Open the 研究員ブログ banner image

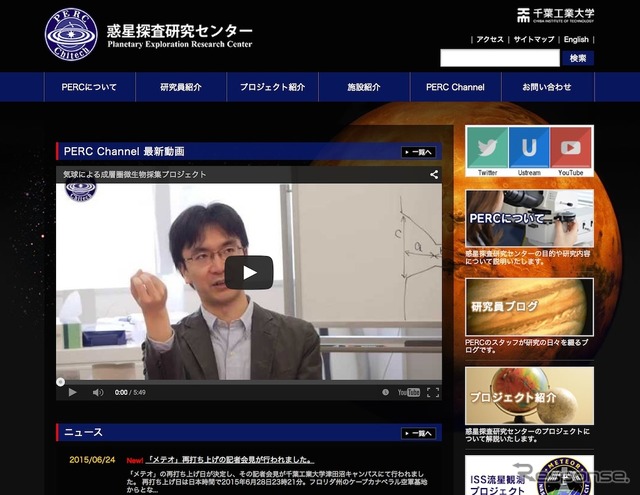(x=529, y=307)
